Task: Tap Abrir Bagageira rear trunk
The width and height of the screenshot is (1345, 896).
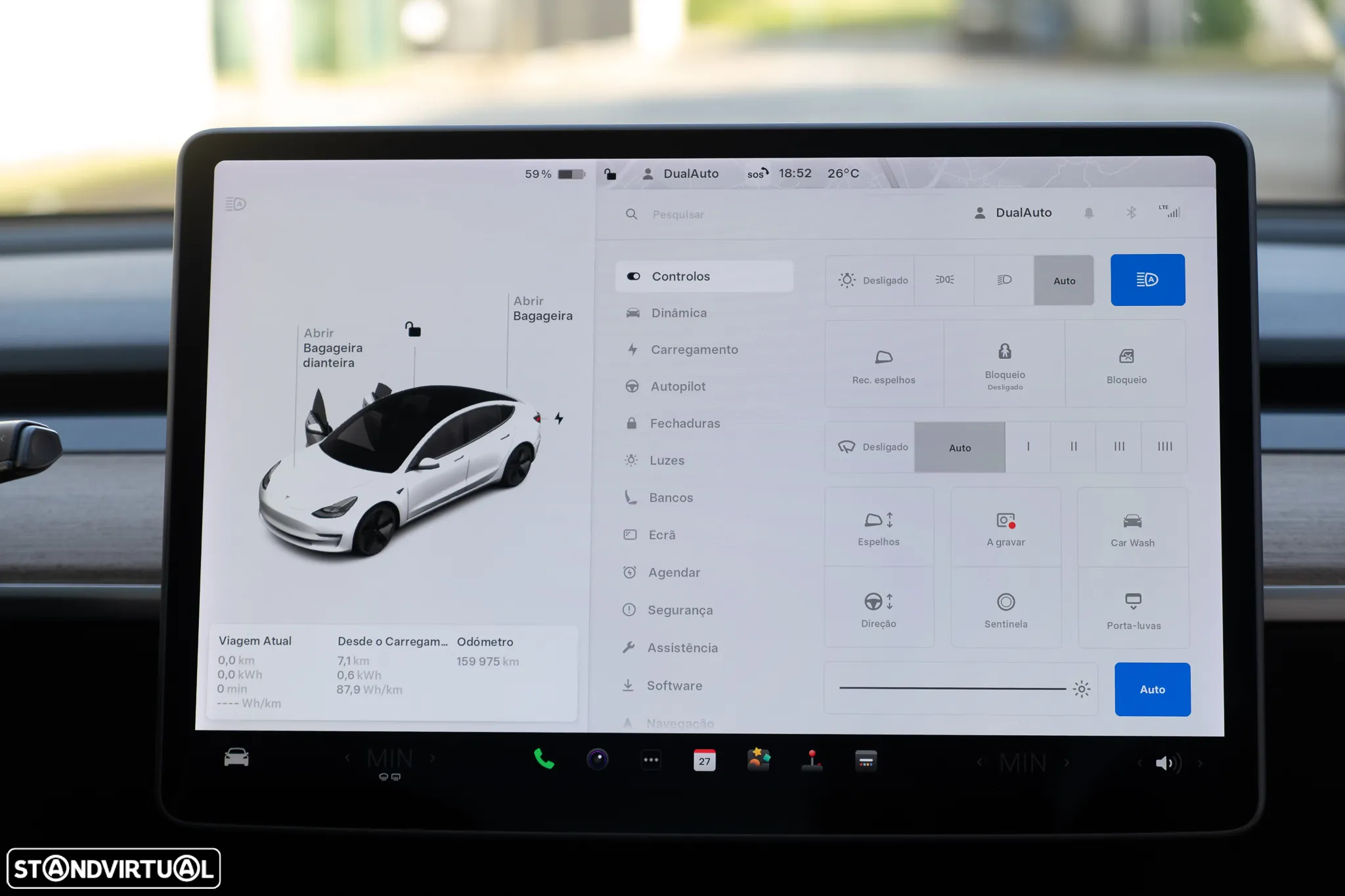Action: coord(542,309)
